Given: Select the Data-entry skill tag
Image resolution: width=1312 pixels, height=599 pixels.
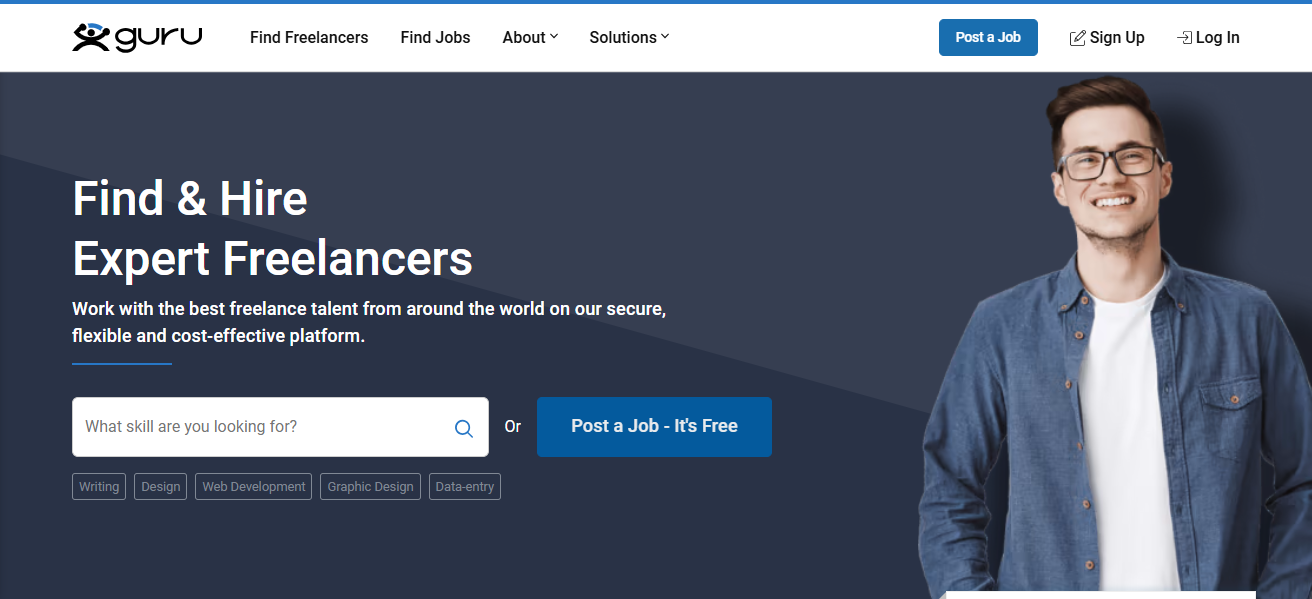Looking at the screenshot, I should (x=465, y=487).
